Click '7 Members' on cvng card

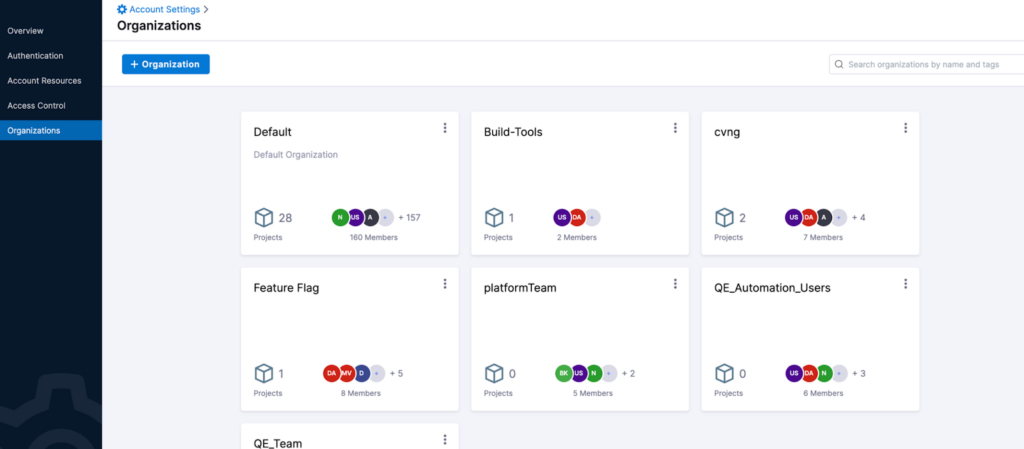[823, 238]
